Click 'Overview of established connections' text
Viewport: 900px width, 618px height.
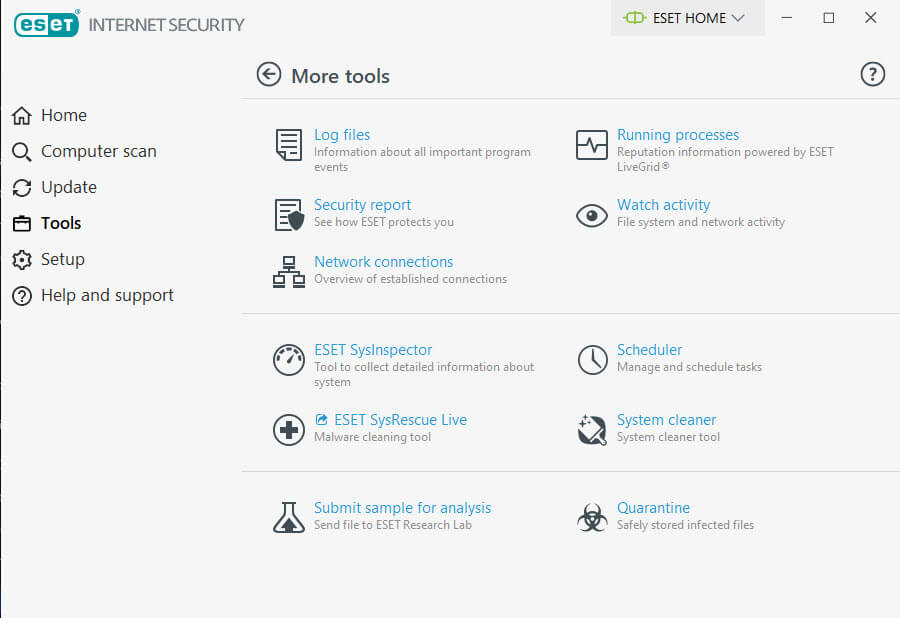(410, 279)
